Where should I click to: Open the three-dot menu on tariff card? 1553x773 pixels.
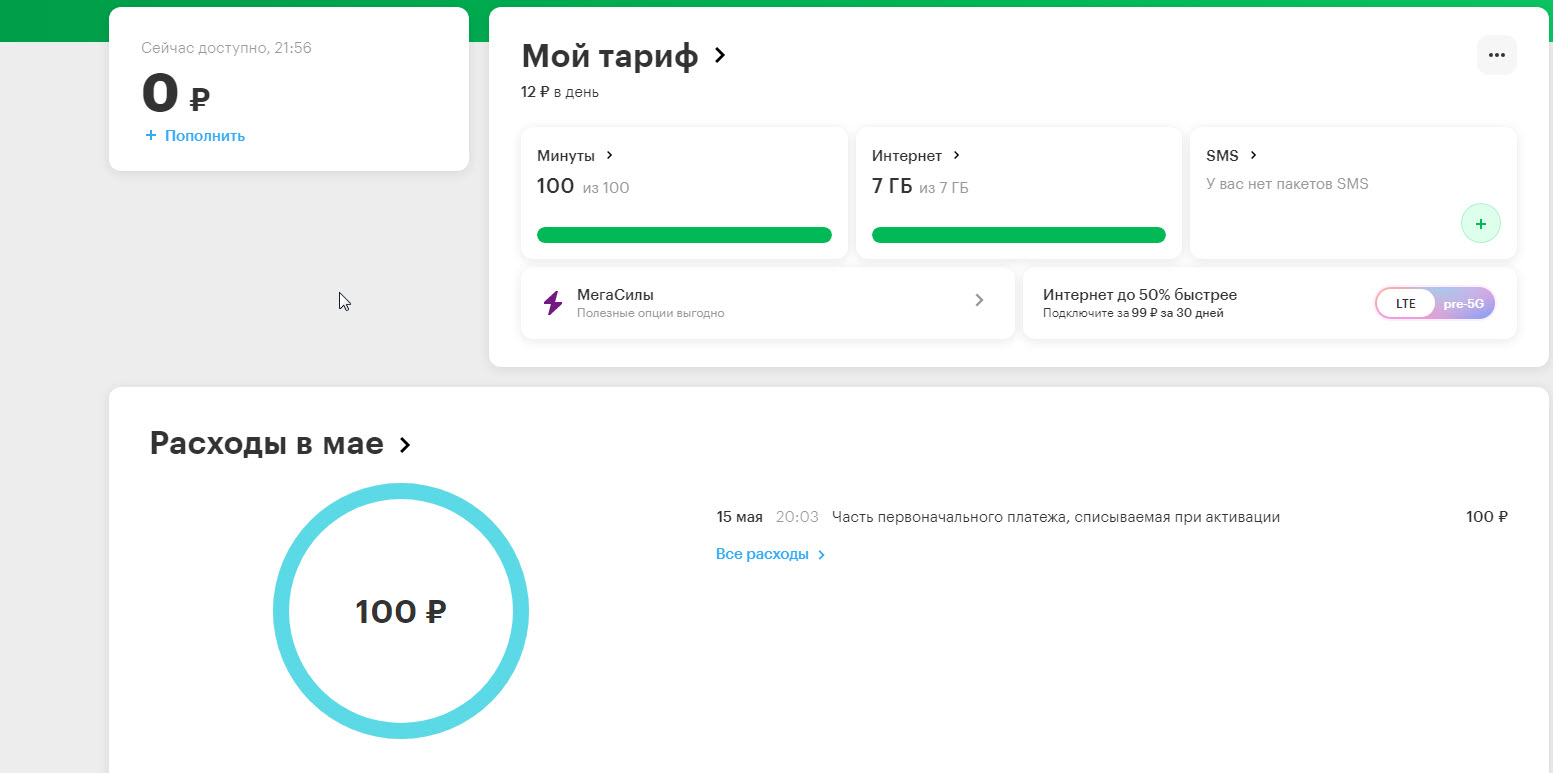(1496, 55)
